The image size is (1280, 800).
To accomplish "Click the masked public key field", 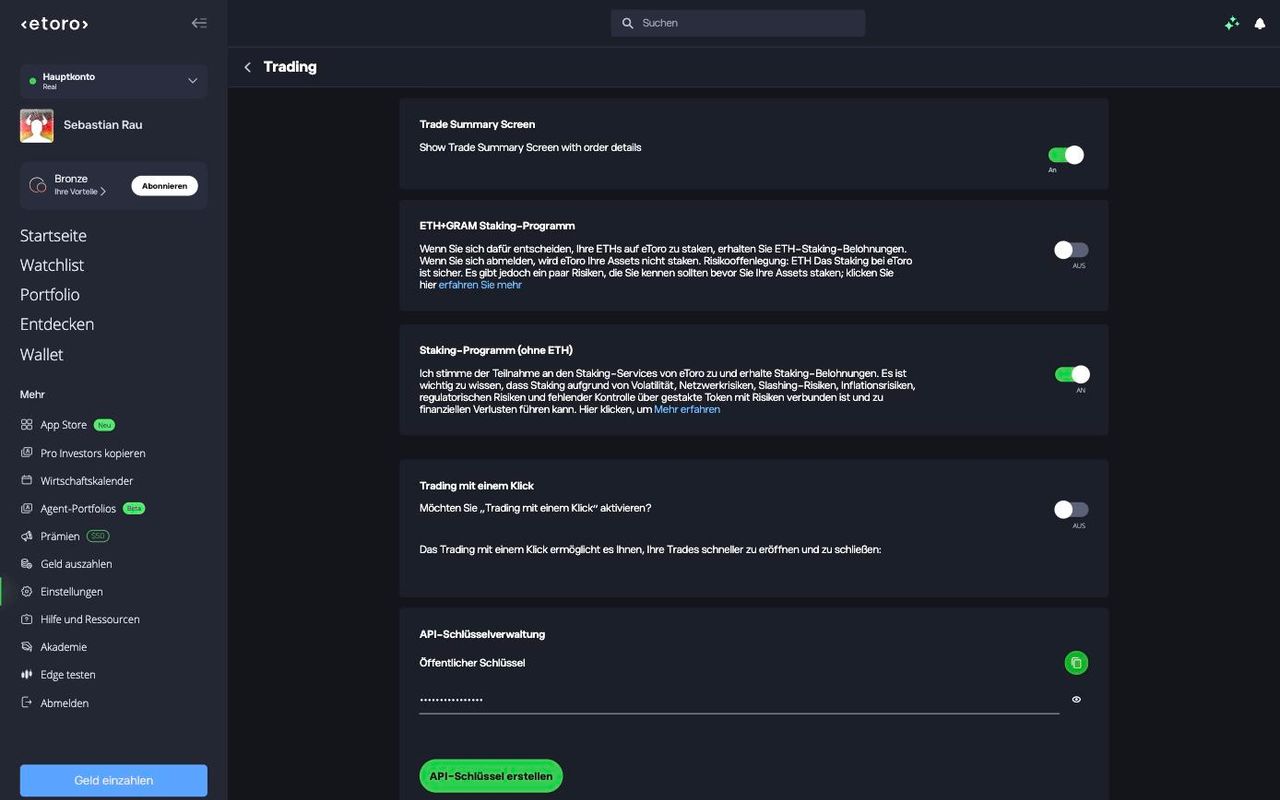I will point(739,700).
